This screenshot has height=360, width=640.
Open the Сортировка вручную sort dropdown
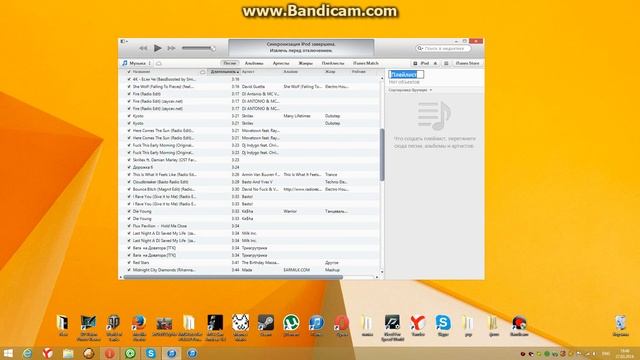coord(410,90)
